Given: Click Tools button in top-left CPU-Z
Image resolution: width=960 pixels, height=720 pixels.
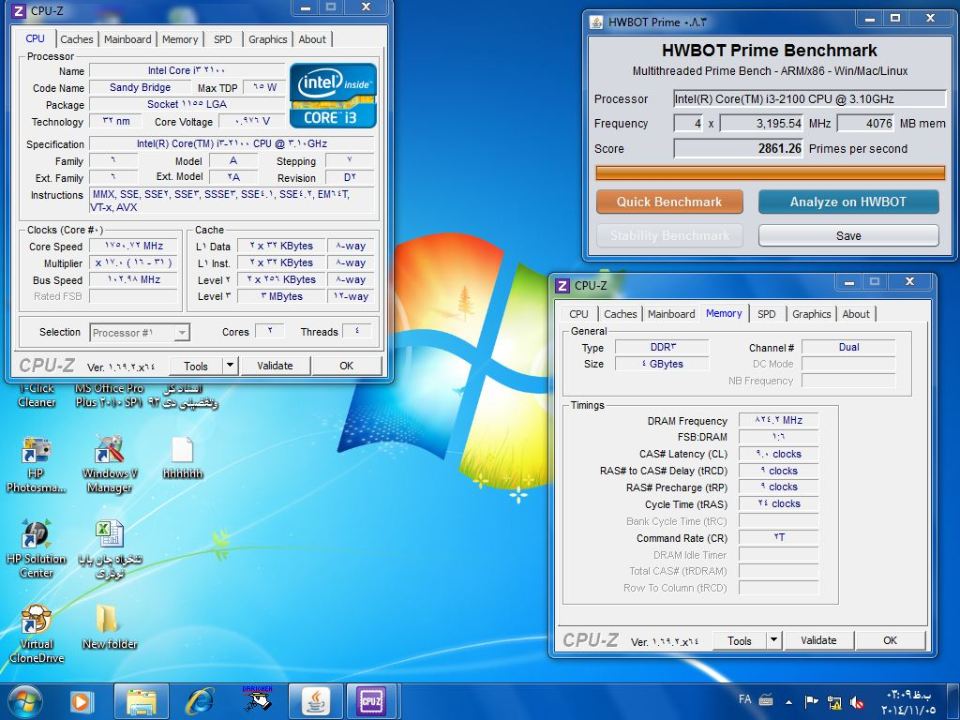Looking at the screenshot, I should coord(196,366).
